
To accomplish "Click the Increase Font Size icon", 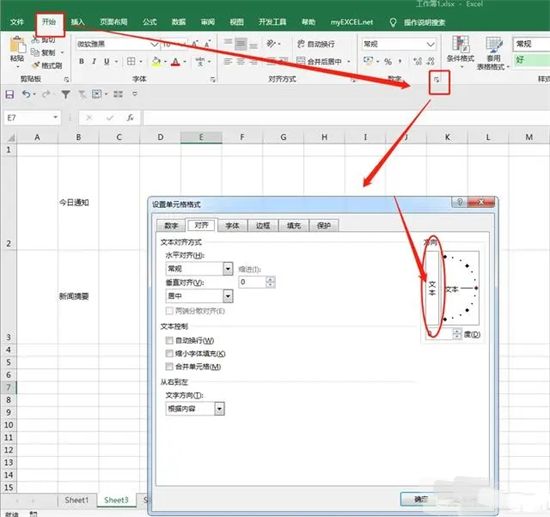I will 195,44.
